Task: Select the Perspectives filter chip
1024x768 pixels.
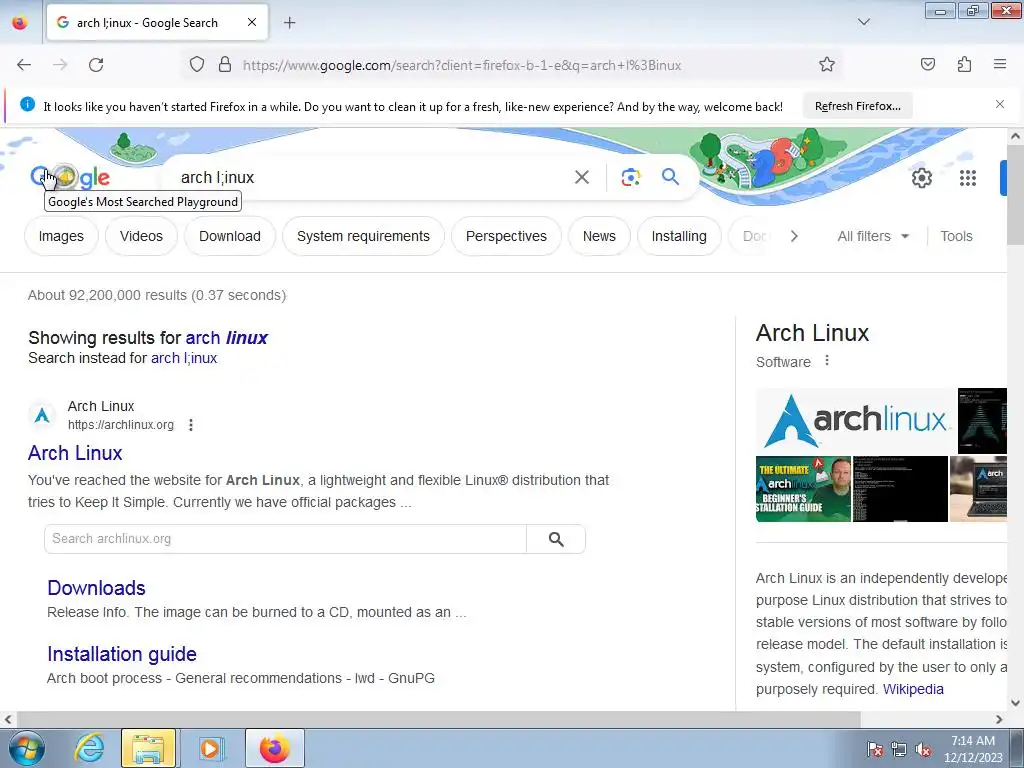Action: point(506,236)
